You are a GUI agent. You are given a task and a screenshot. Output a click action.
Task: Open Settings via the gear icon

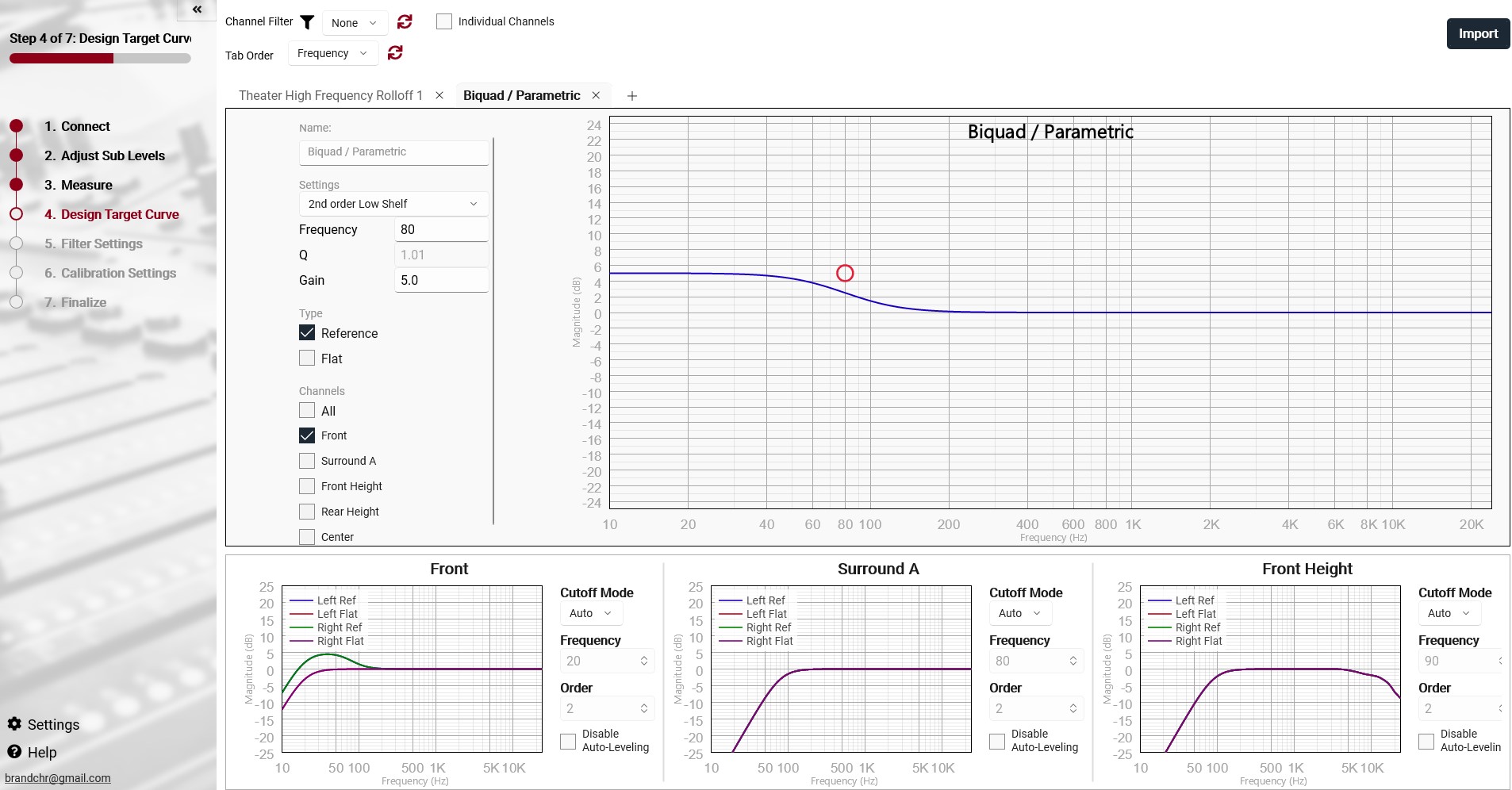tap(15, 724)
